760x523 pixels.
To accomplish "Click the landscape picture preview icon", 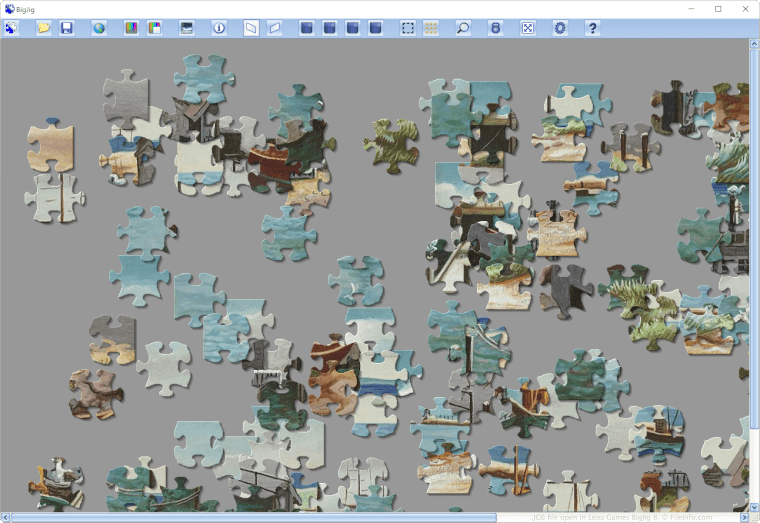I will tap(186, 28).
